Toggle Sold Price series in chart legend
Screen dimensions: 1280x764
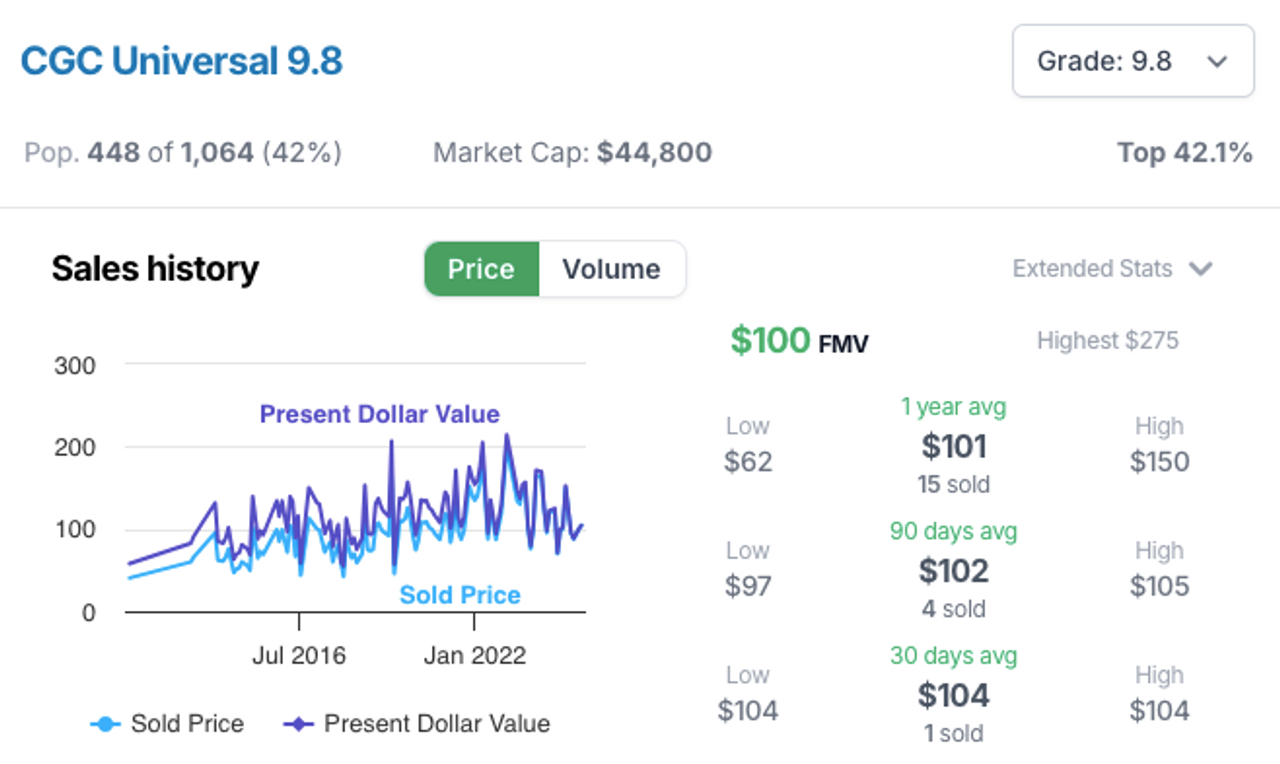coord(167,724)
